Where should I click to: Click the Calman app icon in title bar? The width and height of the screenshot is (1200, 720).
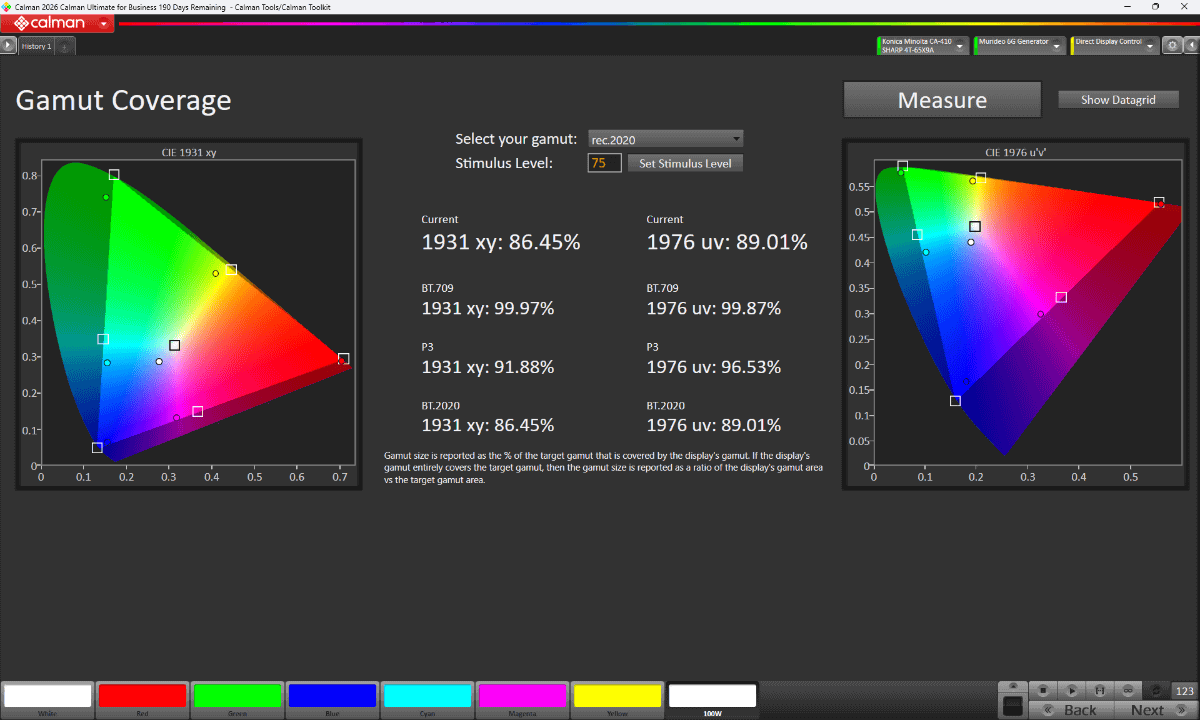[6, 7]
